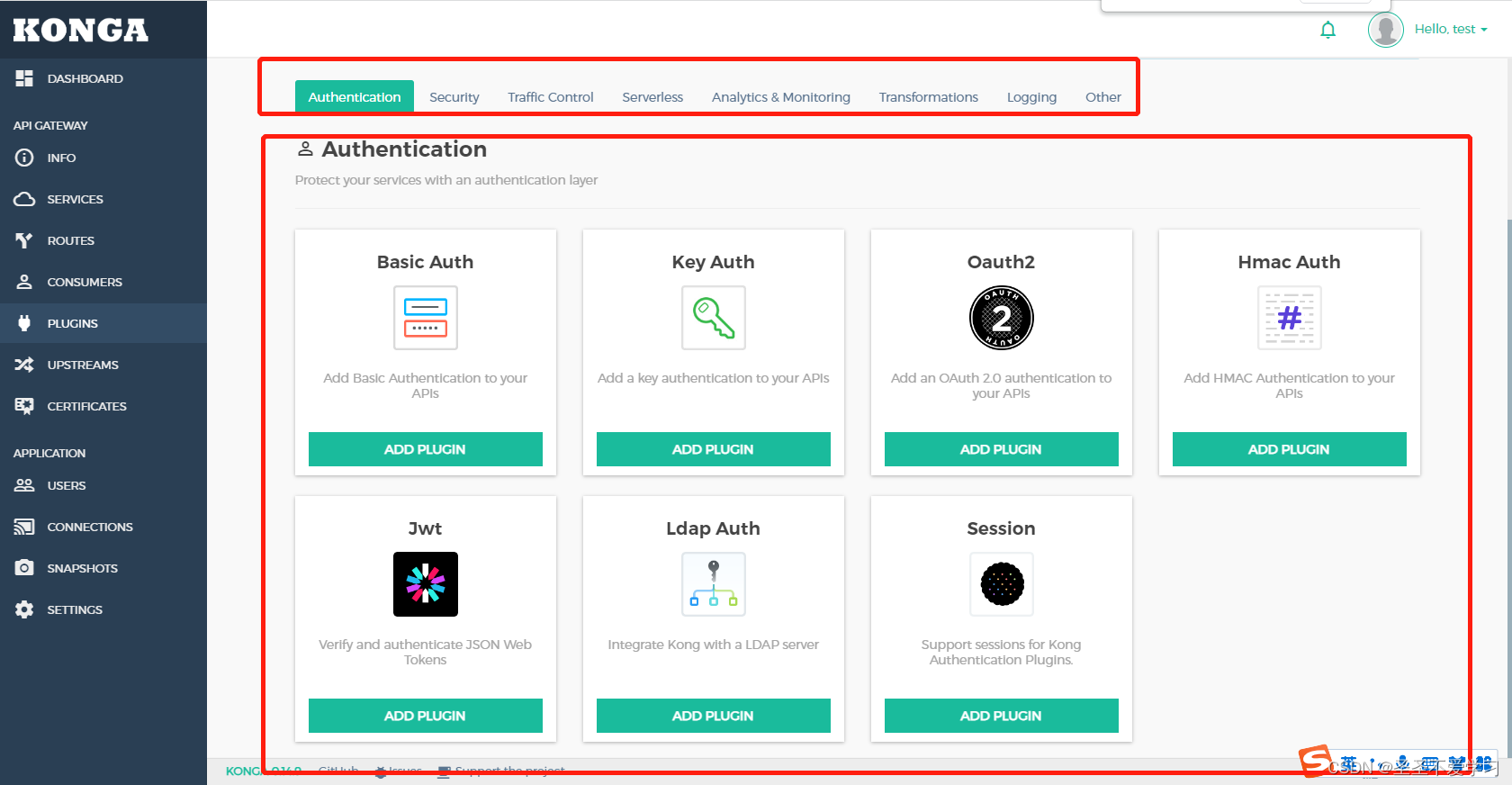Click the Snapshots camera icon
This screenshot has width=1512, height=785.
click(24, 568)
